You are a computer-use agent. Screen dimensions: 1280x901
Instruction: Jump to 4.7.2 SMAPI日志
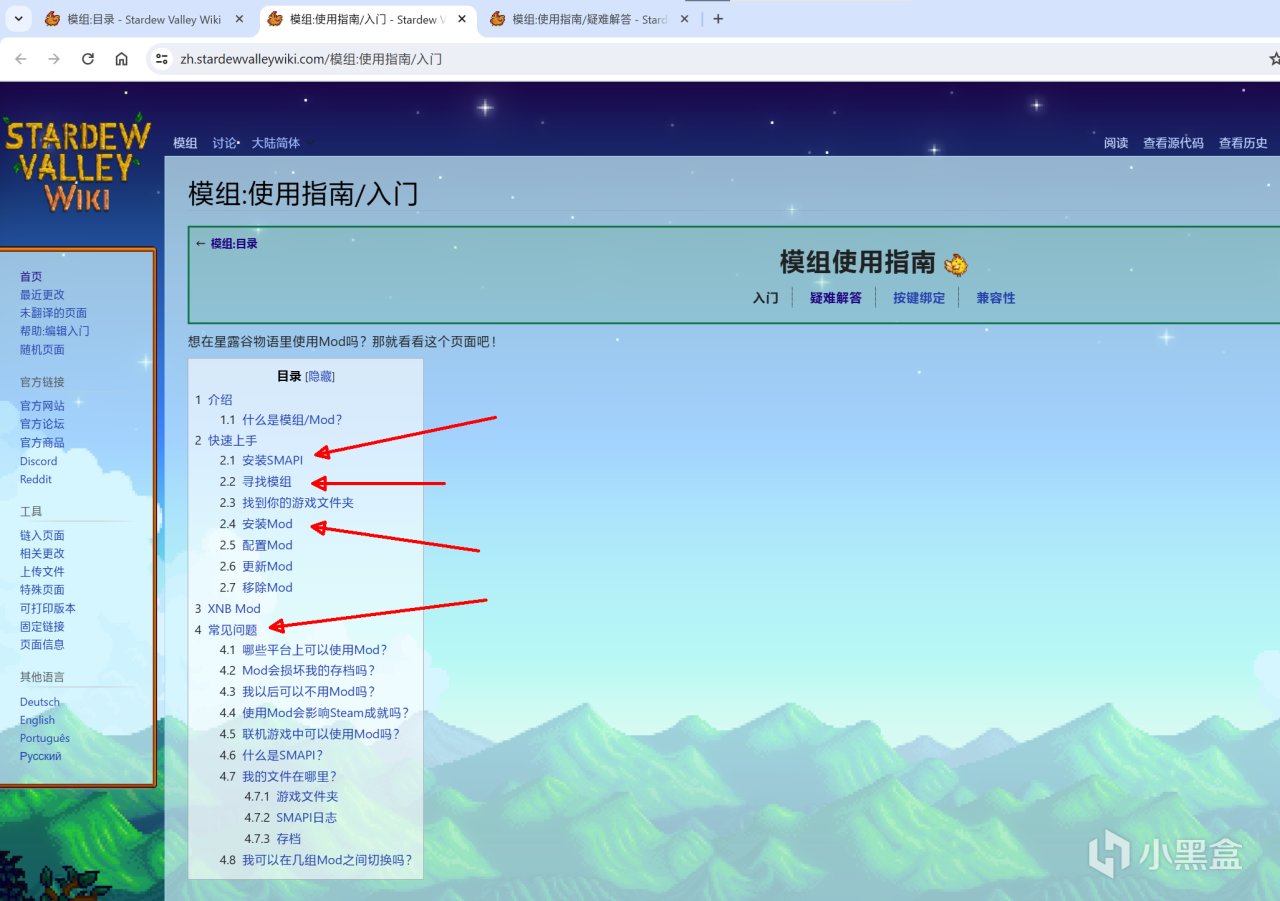pyautogui.click(x=290, y=818)
